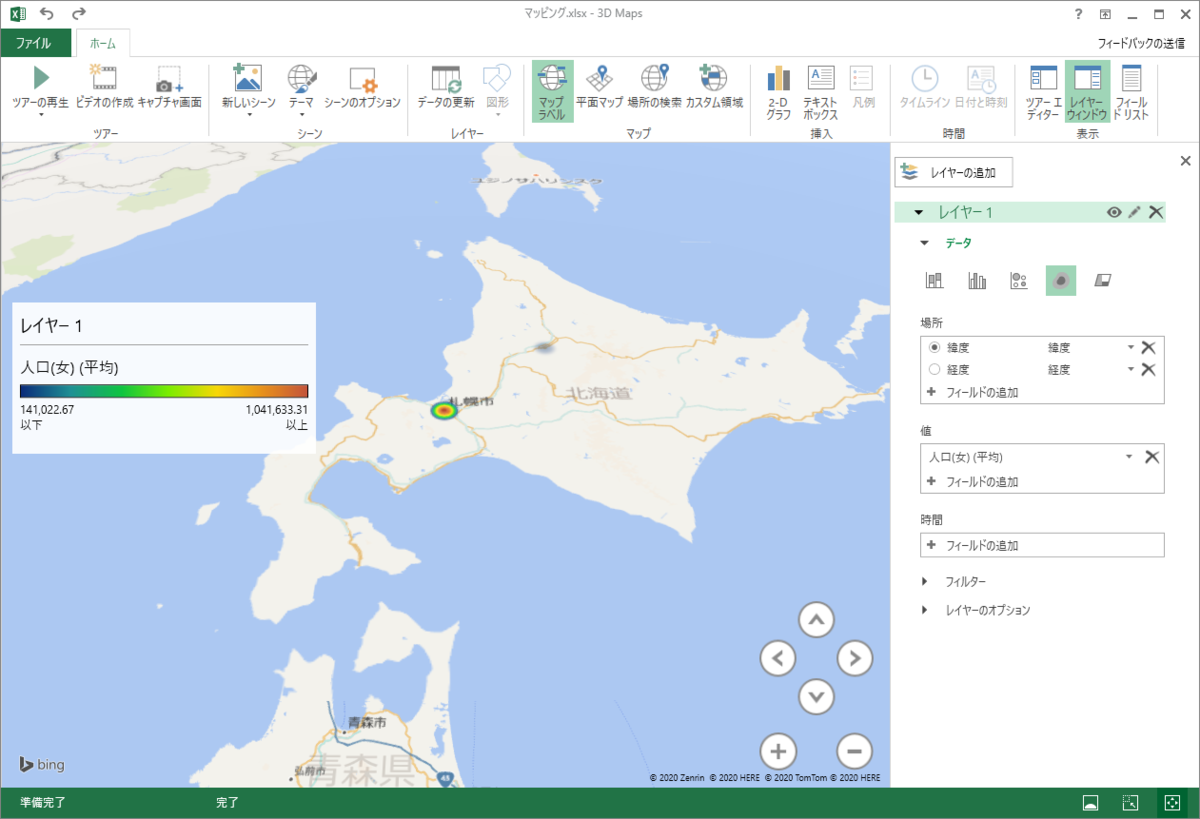The image size is (1200, 819).
Task: Open the 経度 field type dropdown
Action: click(1130, 369)
